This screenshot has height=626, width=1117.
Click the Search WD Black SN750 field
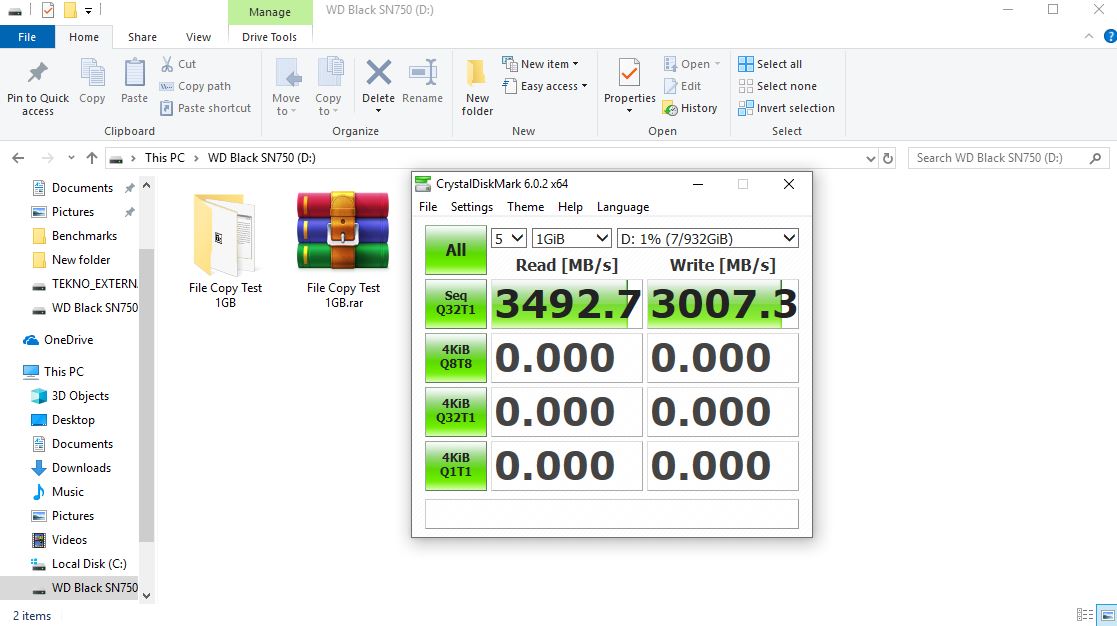(1000, 158)
